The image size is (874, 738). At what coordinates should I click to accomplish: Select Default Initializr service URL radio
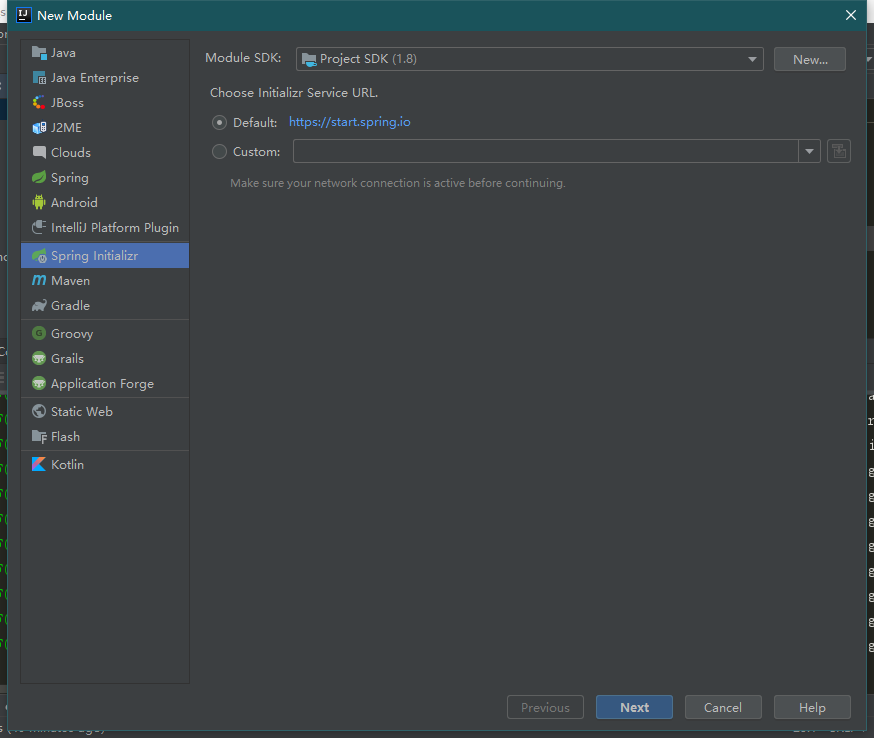point(219,122)
